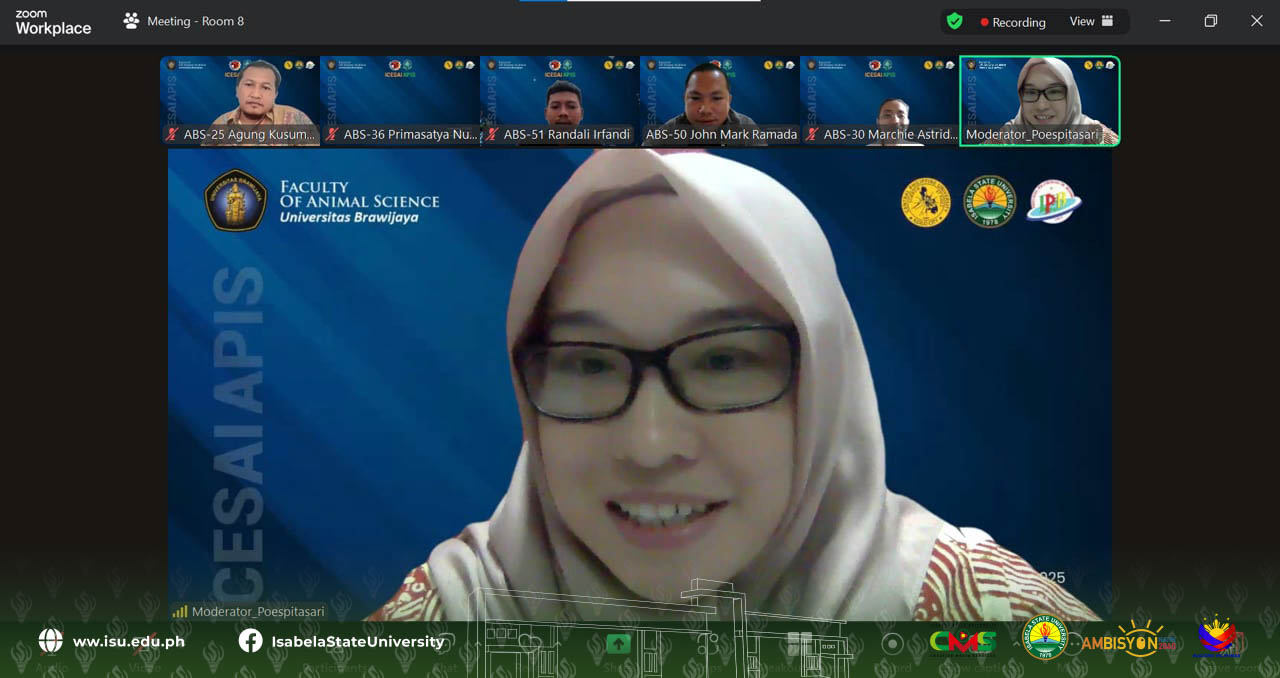Select the Moderator_Poespitasari video thumbnail
Screen dimensions: 1280x678
coord(1039,100)
